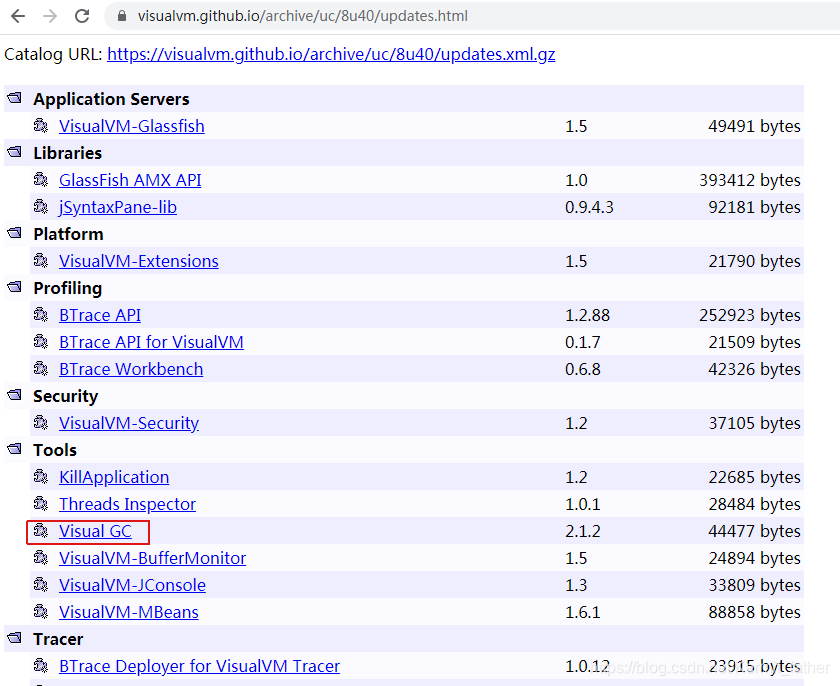The width and height of the screenshot is (840, 686).
Task: Click plugin icon beside BTrace Workbench
Action: (x=41, y=368)
